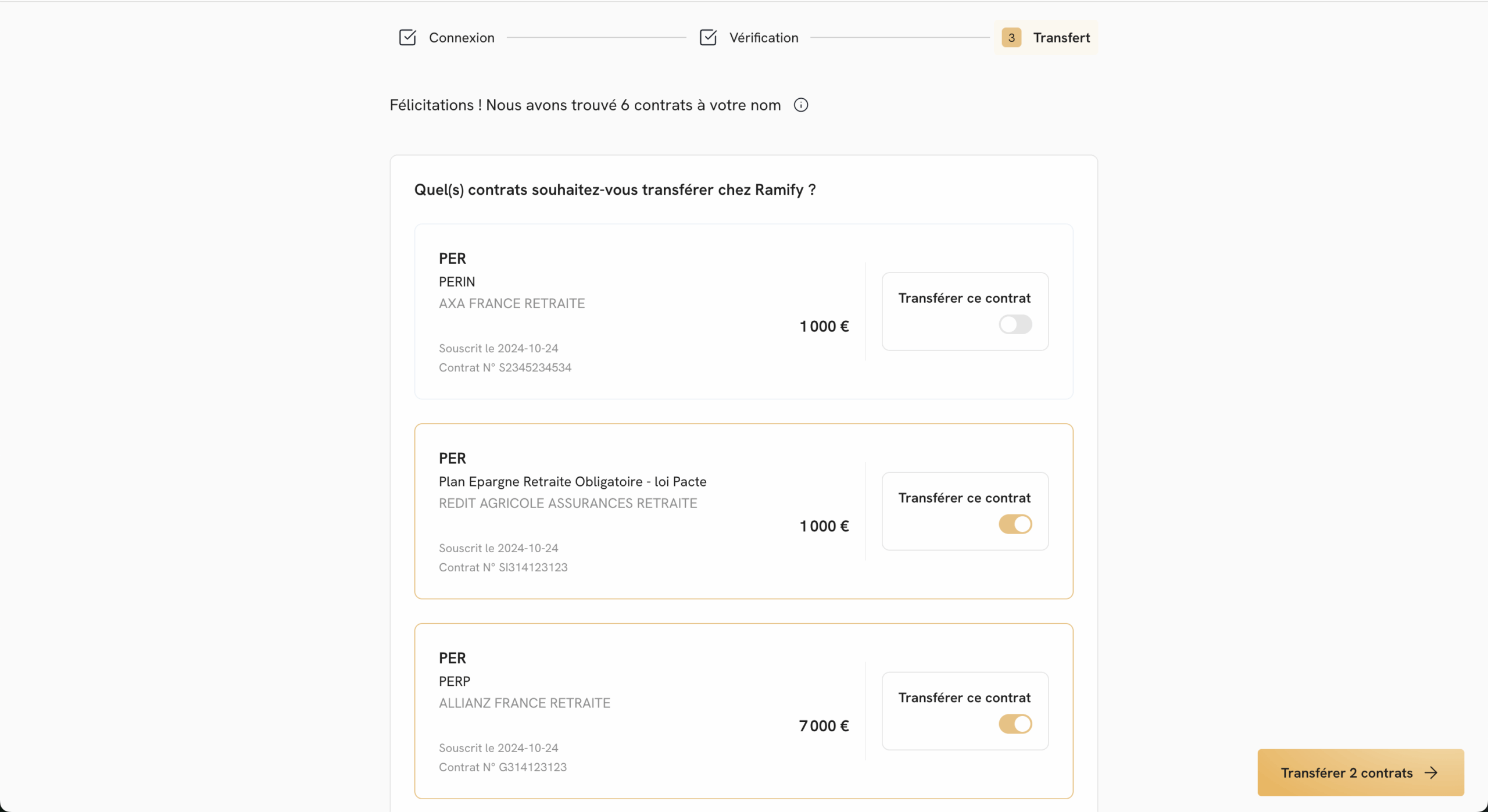Click the Quel(s) contrats souhaitez-vous transférer heading

pos(614,190)
